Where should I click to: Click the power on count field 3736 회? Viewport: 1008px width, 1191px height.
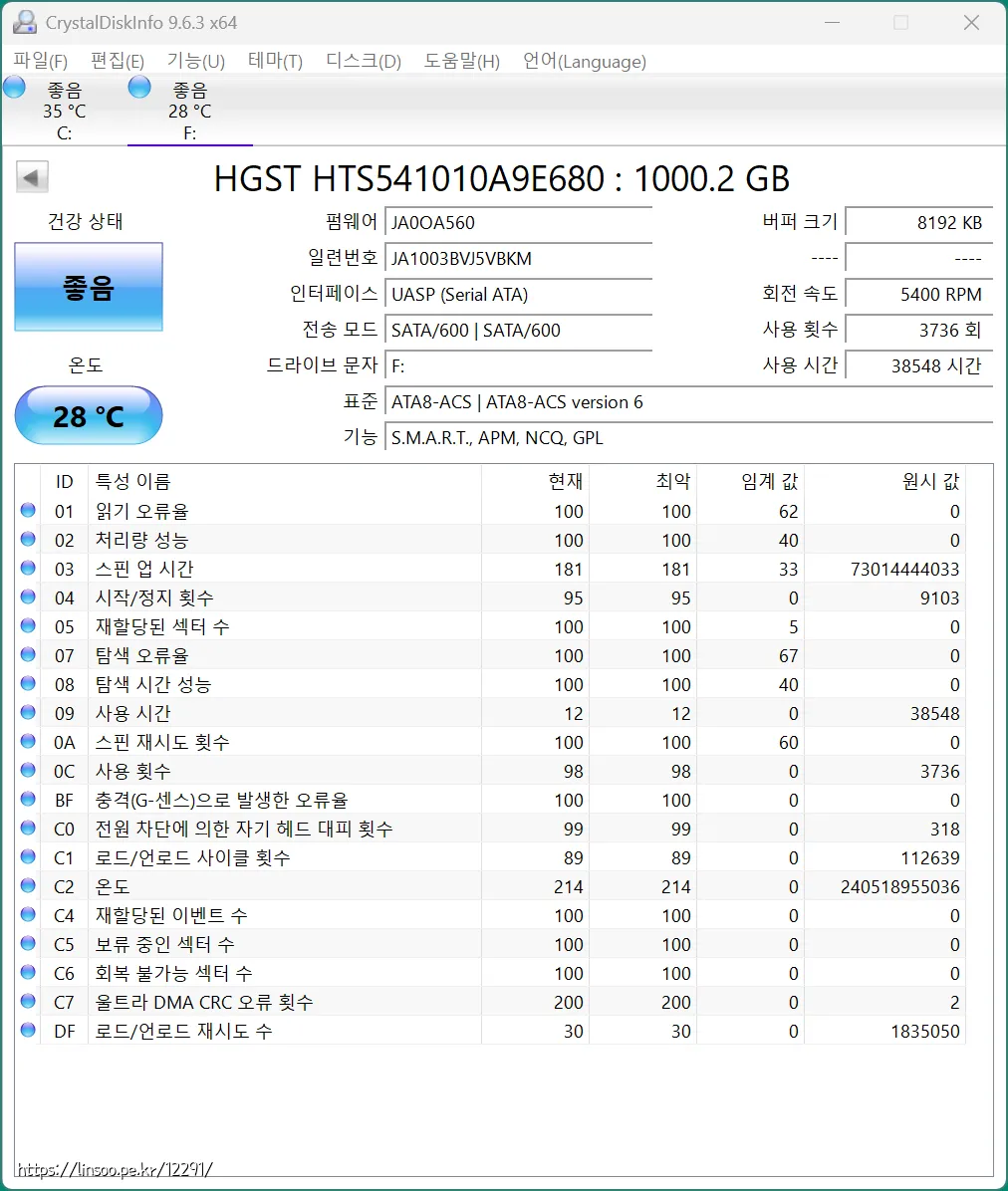point(919,330)
